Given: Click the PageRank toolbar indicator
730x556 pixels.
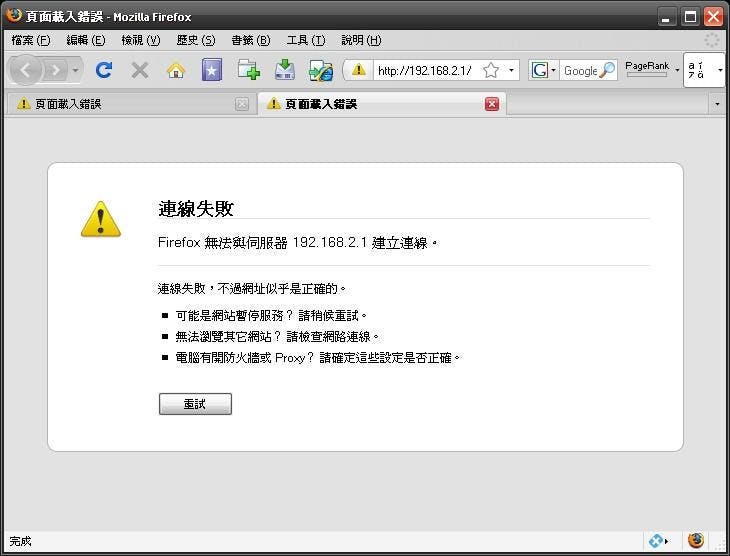Looking at the screenshot, I should 647,69.
